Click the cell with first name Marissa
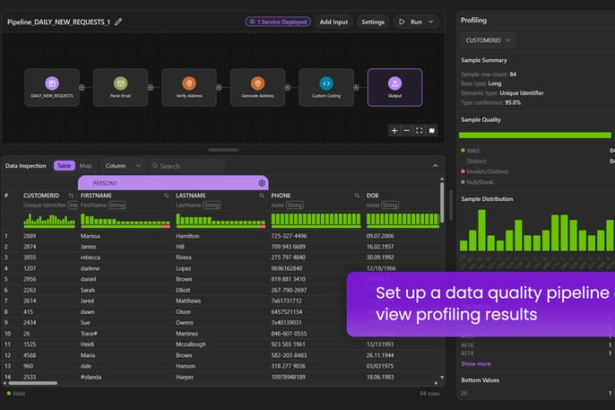Image resolution: width=615 pixels, height=410 pixels. [x=90, y=236]
